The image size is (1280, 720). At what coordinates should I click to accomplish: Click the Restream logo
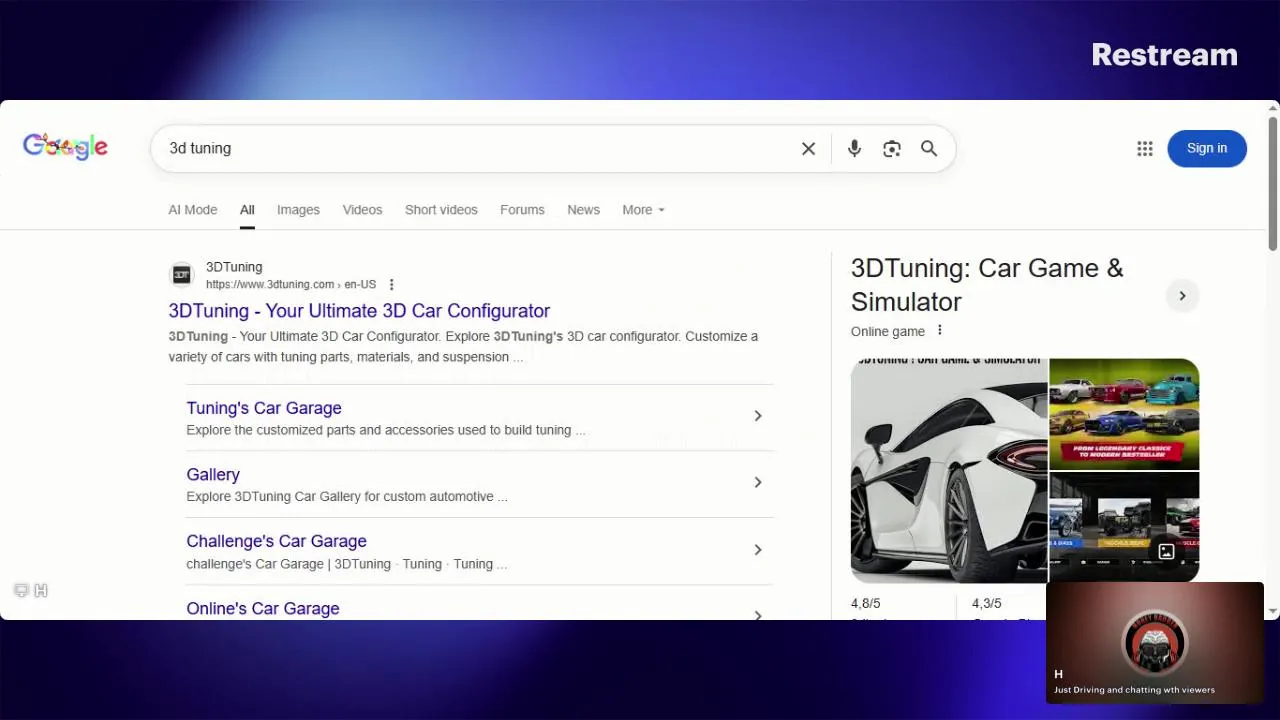pos(1164,55)
